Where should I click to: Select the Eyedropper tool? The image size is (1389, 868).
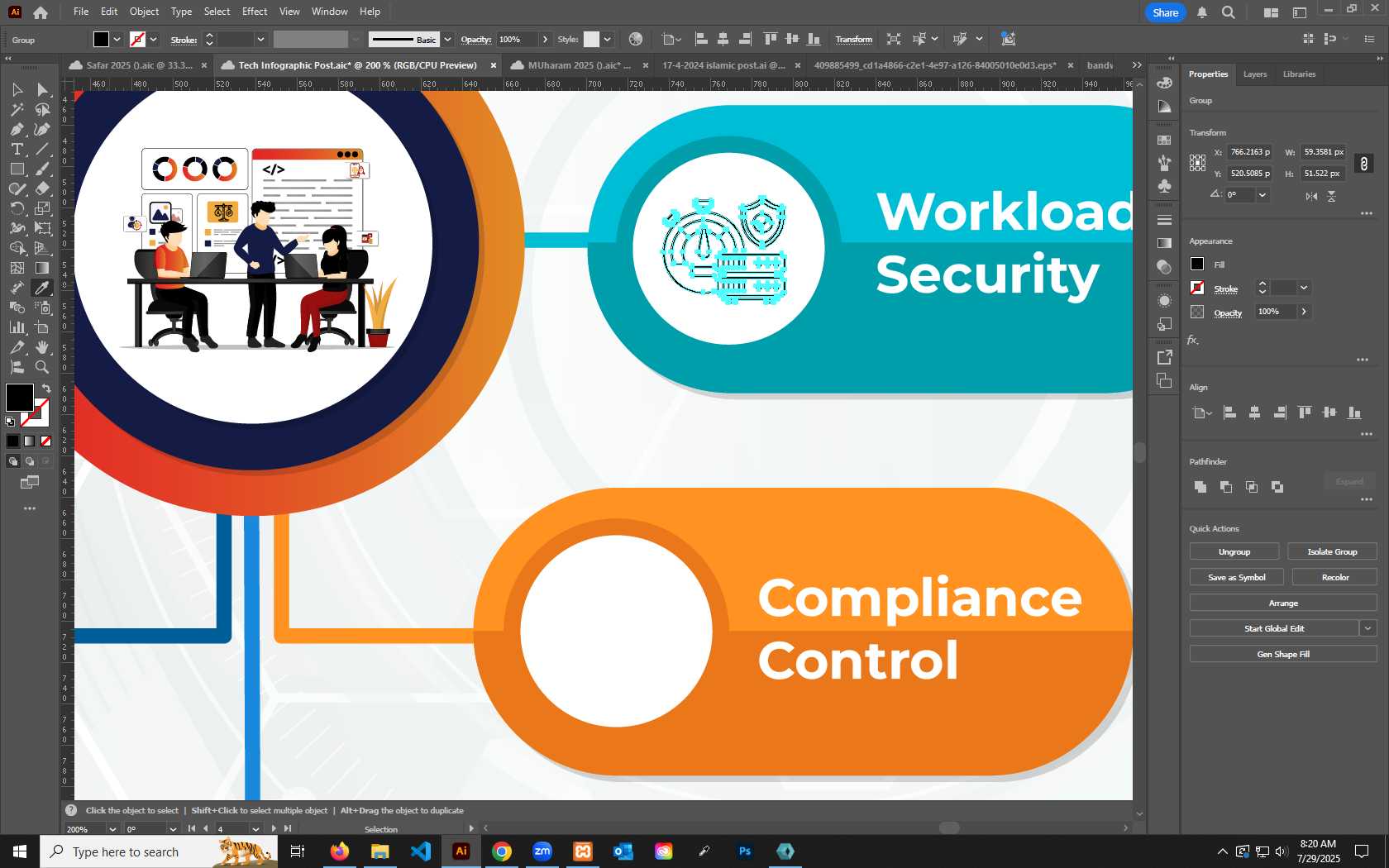(42, 288)
